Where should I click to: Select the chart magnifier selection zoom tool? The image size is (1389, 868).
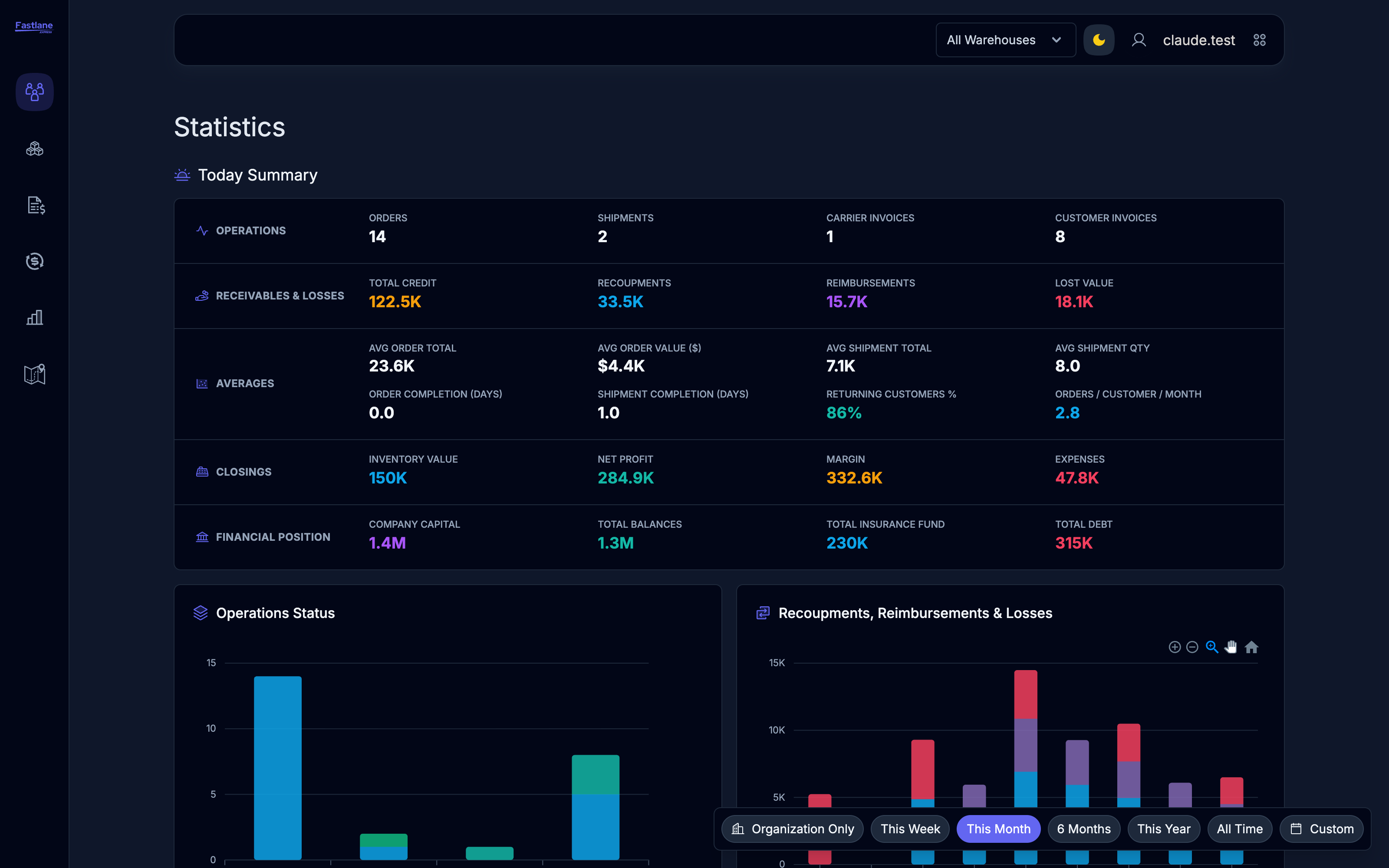[x=1211, y=647]
